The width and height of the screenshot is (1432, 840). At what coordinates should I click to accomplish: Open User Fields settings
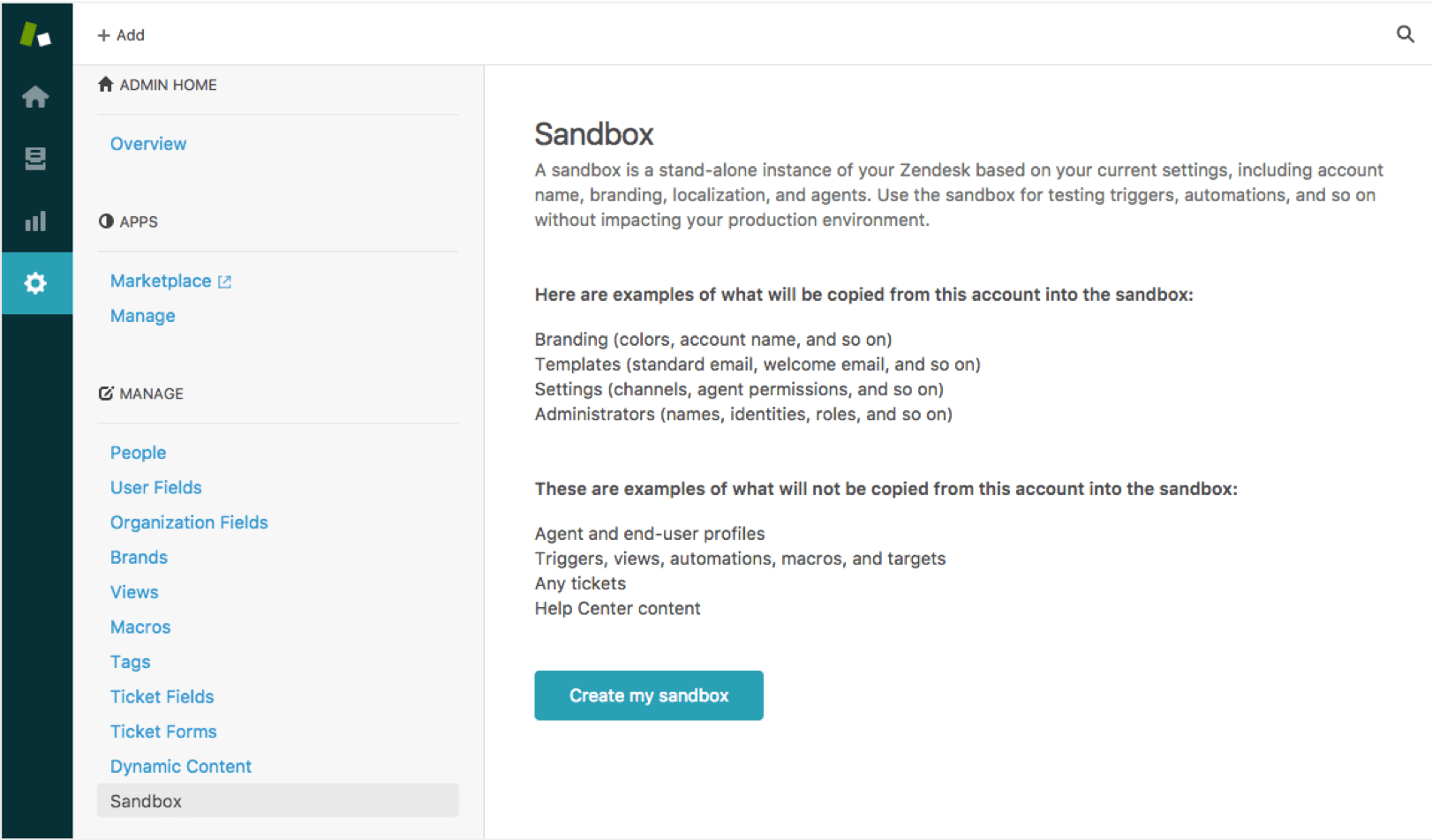tap(155, 487)
